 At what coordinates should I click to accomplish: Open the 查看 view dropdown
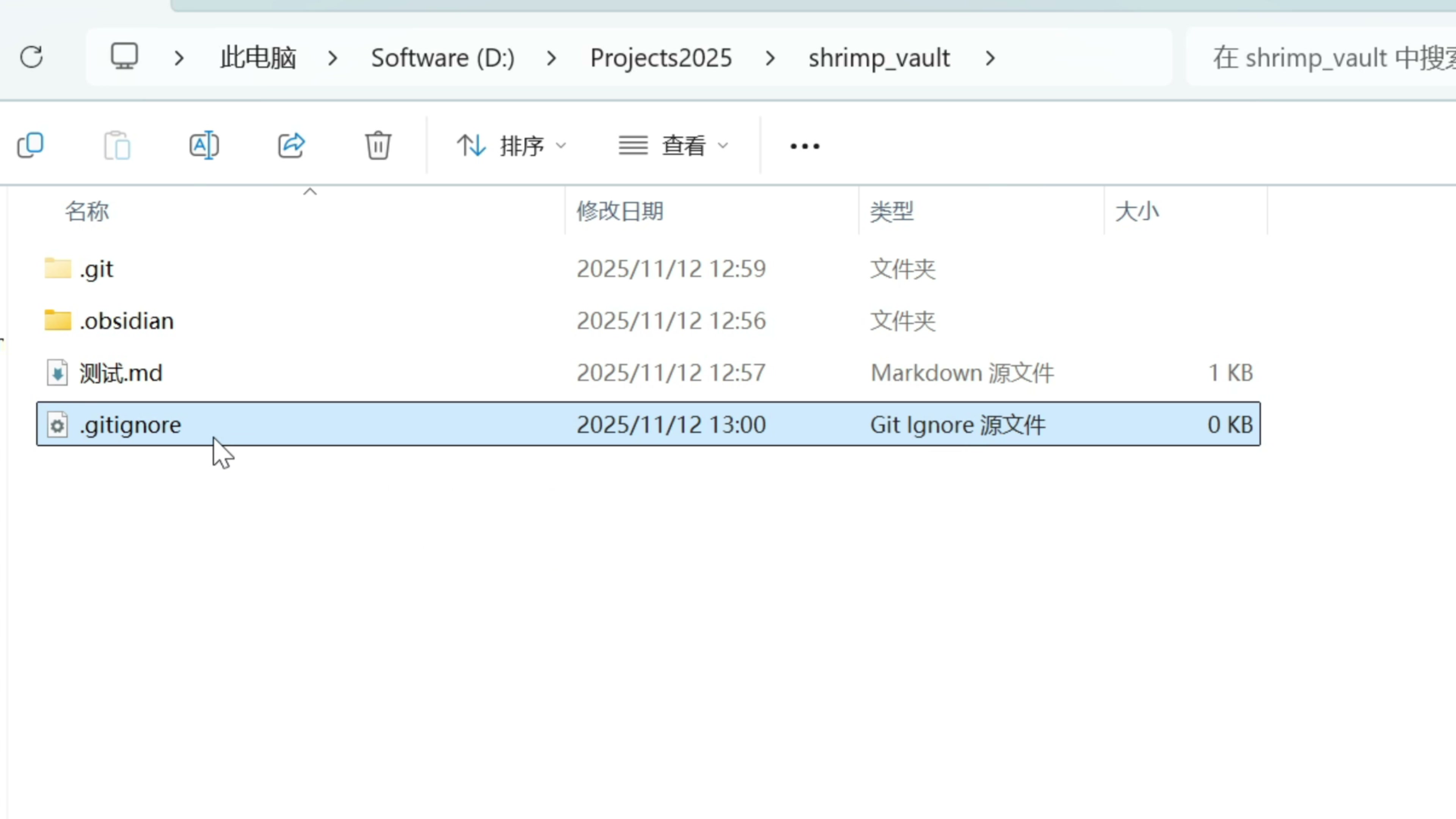coord(674,146)
